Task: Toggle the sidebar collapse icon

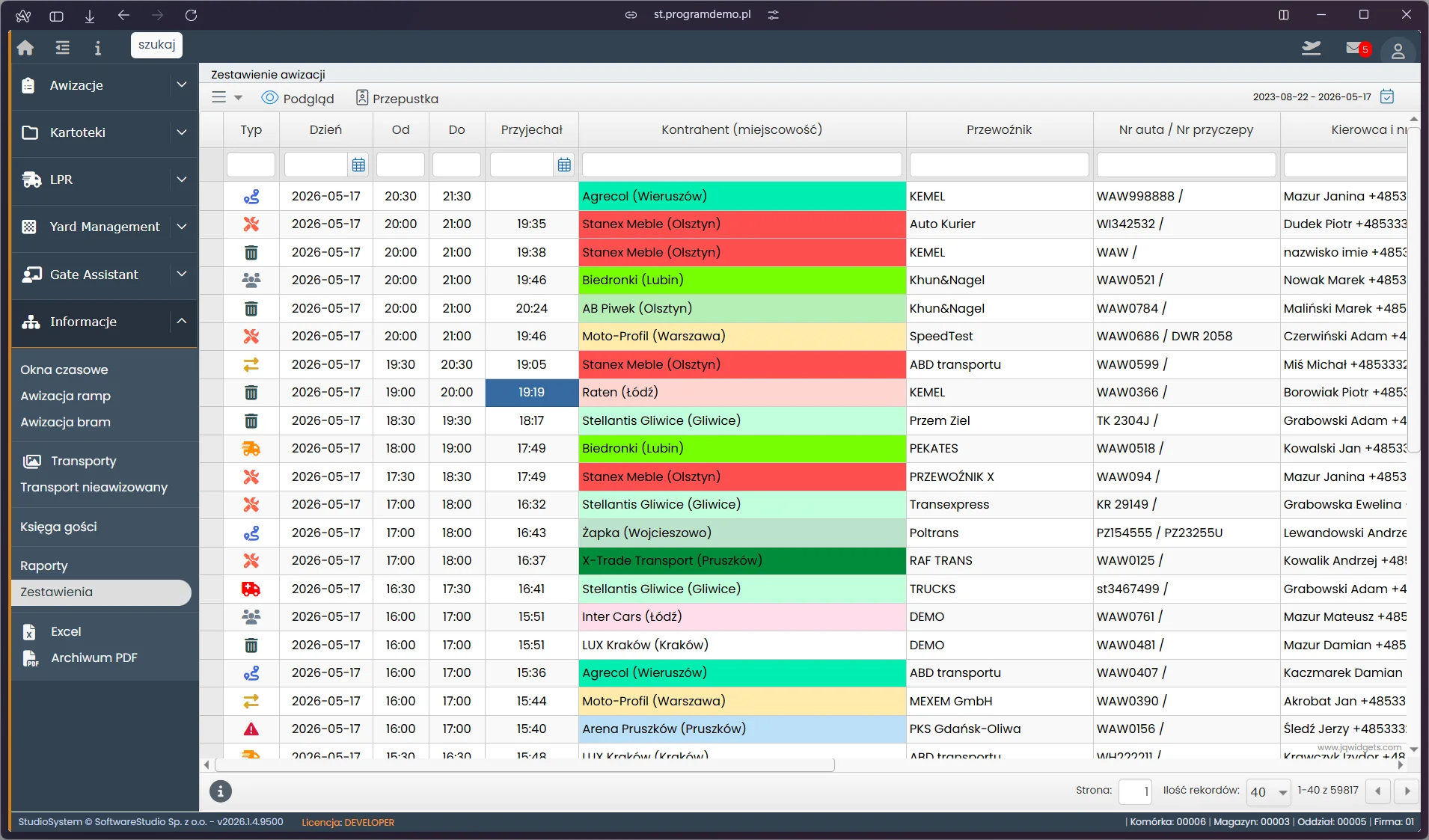Action: [x=63, y=48]
